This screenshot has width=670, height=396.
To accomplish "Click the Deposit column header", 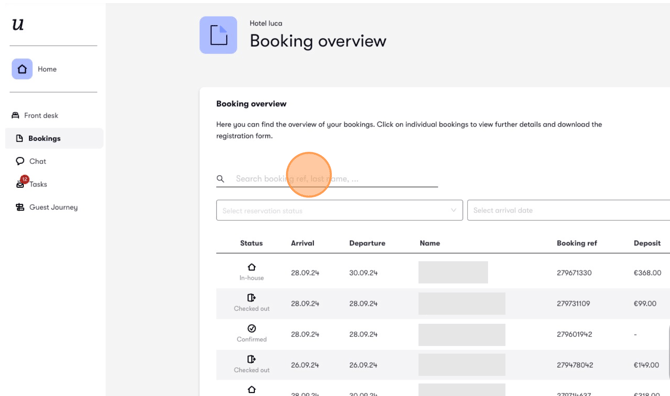I will 647,243.
